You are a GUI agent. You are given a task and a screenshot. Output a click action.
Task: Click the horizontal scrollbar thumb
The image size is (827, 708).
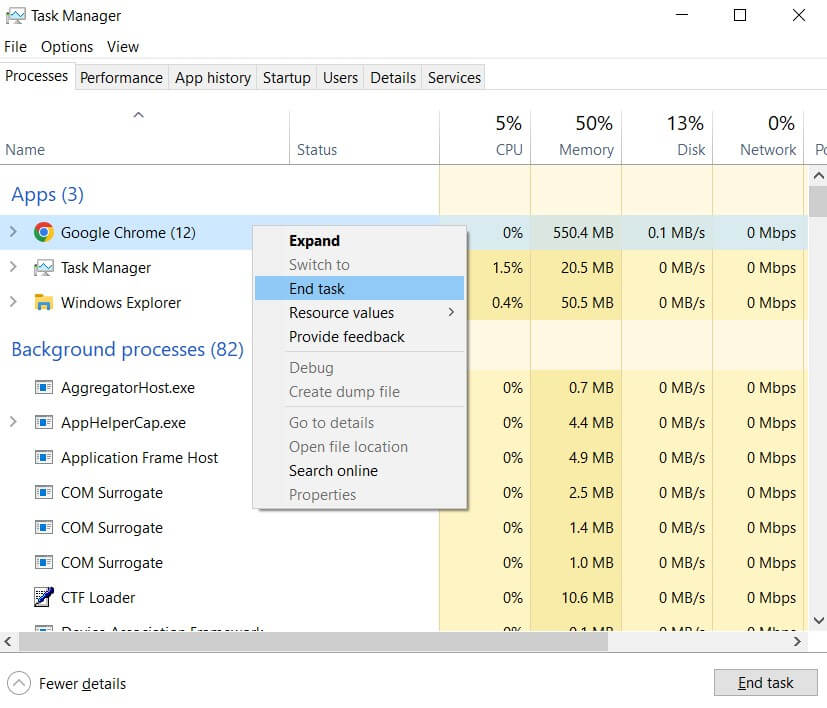(314, 642)
